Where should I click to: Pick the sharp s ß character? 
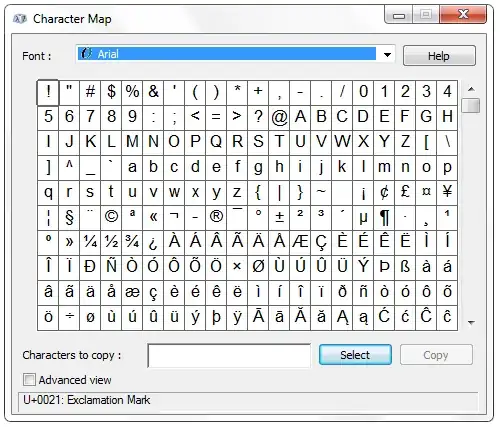[405, 268]
